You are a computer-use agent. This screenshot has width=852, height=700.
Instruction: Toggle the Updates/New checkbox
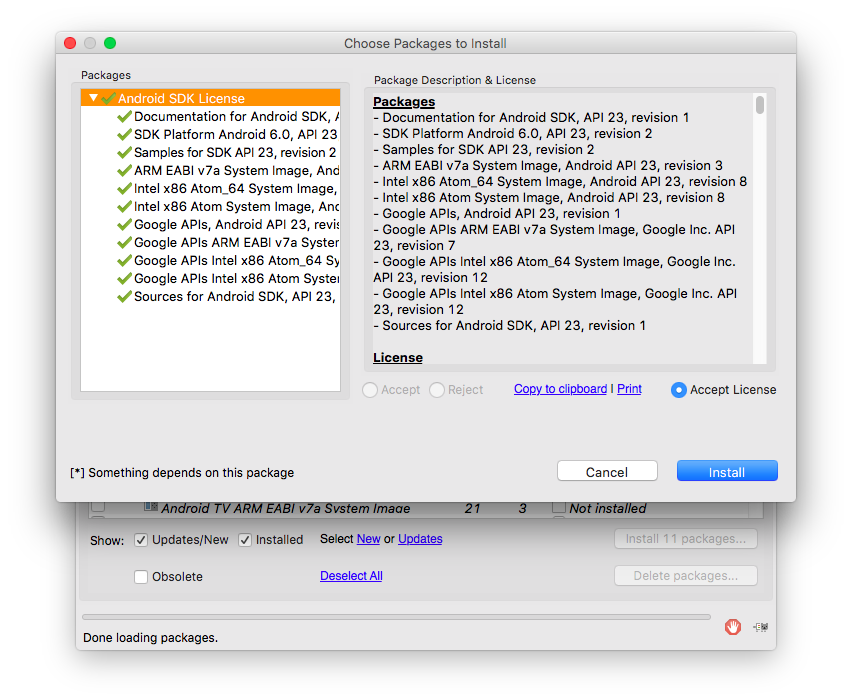(141, 540)
